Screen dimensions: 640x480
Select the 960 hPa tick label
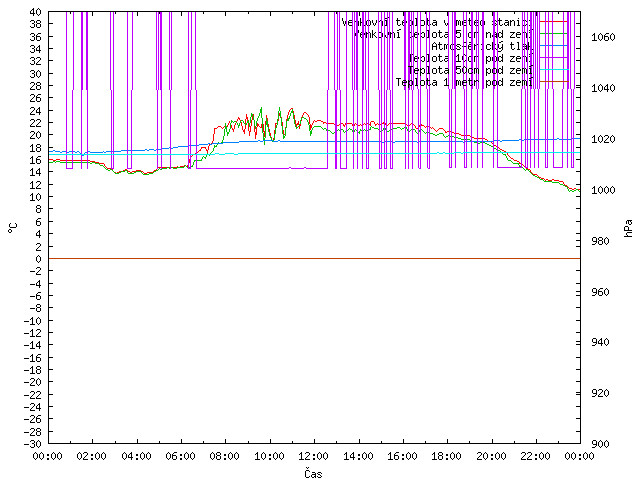(x=600, y=292)
